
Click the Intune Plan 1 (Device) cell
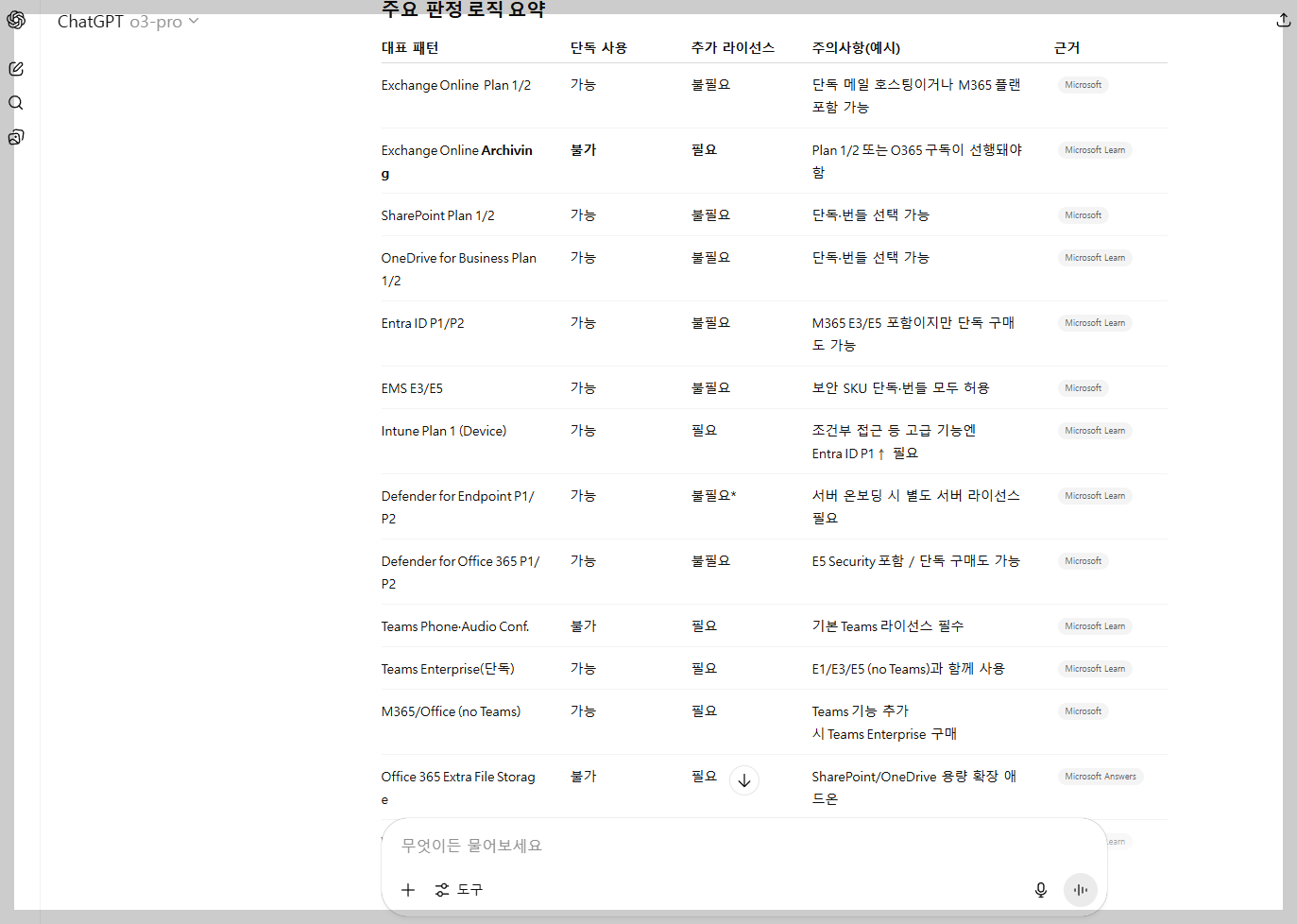coord(444,431)
